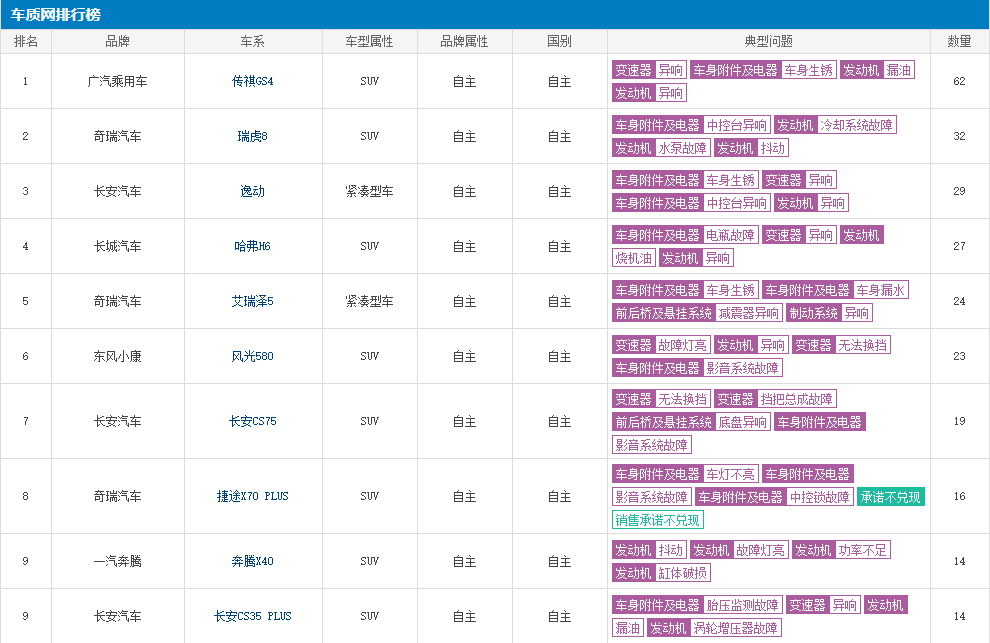990x643 pixels.
Task: Click the 长城汽车 brand cell
Action: pos(117,246)
